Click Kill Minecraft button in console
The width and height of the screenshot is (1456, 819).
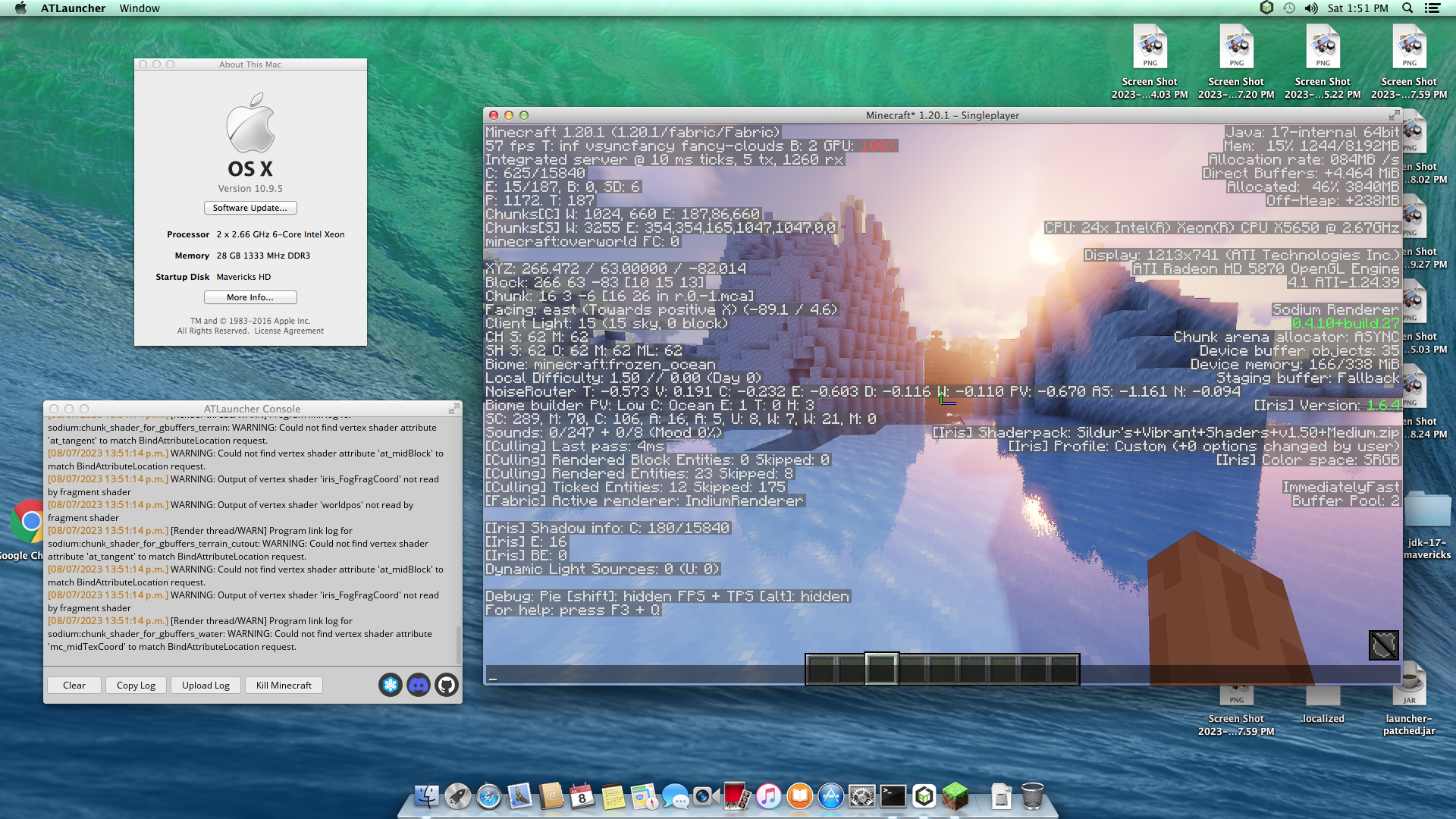click(x=283, y=685)
